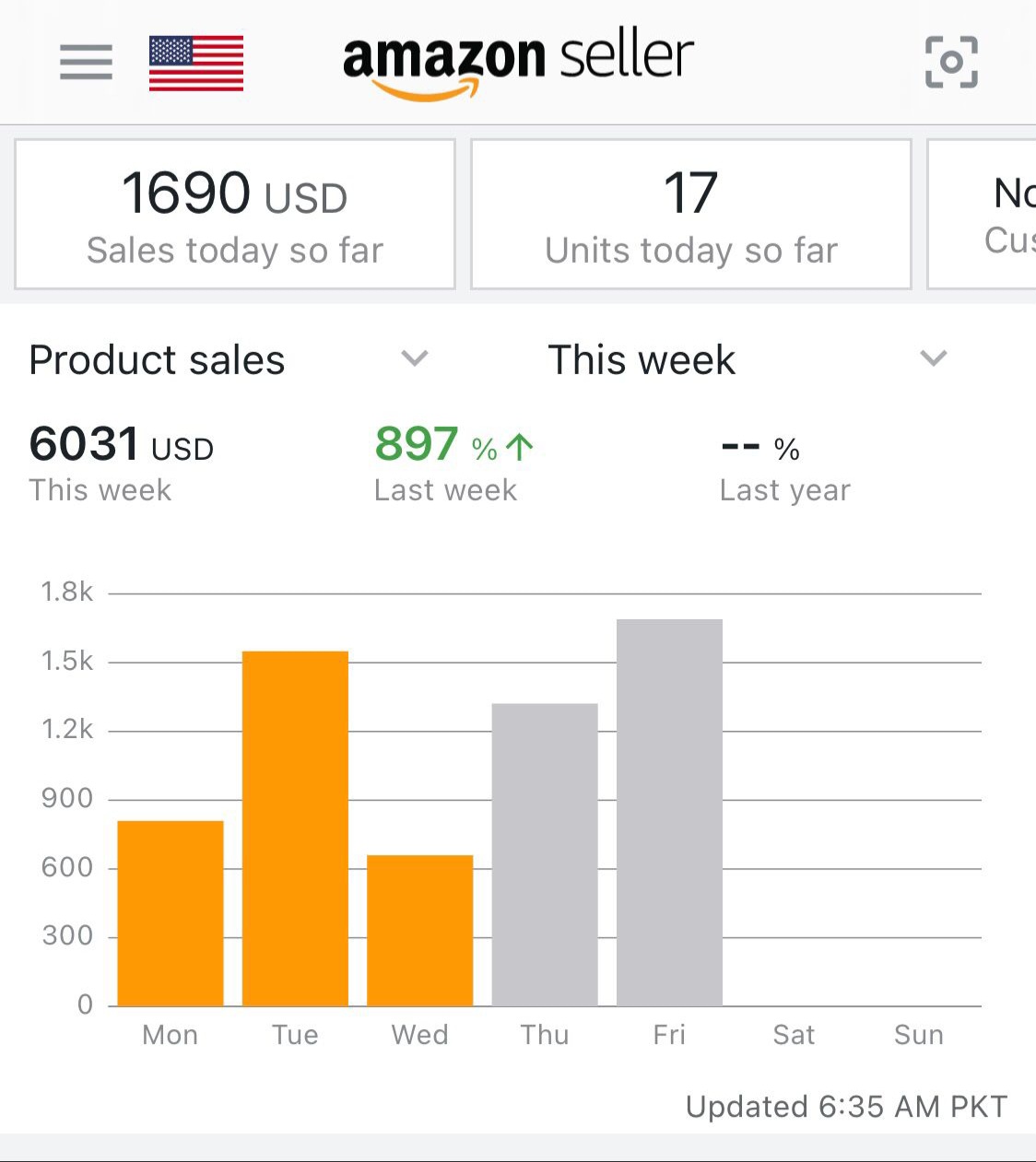Open the Units today so far card

pyautogui.click(x=690, y=215)
